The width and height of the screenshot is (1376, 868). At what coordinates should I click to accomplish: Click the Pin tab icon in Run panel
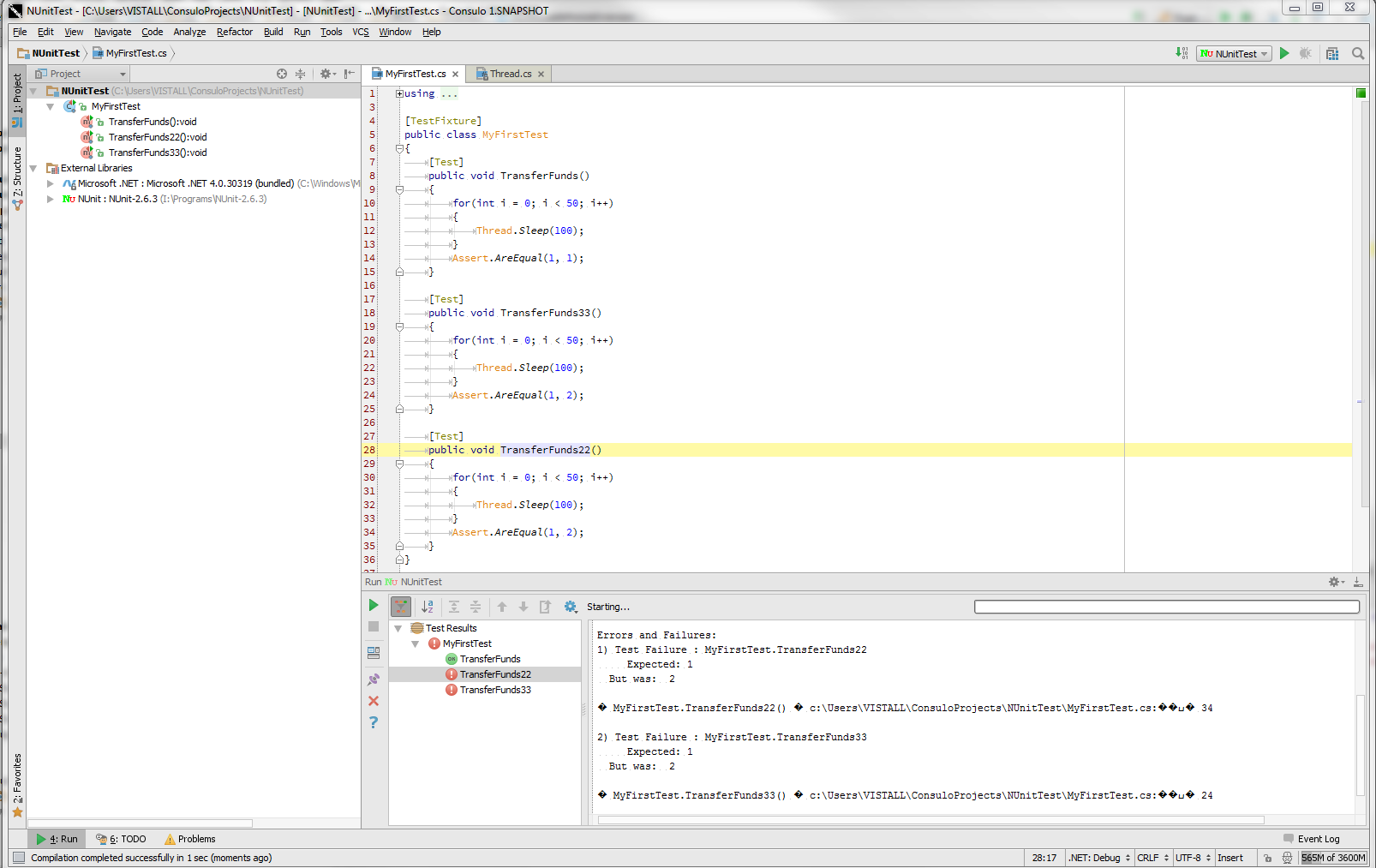point(374,679)
